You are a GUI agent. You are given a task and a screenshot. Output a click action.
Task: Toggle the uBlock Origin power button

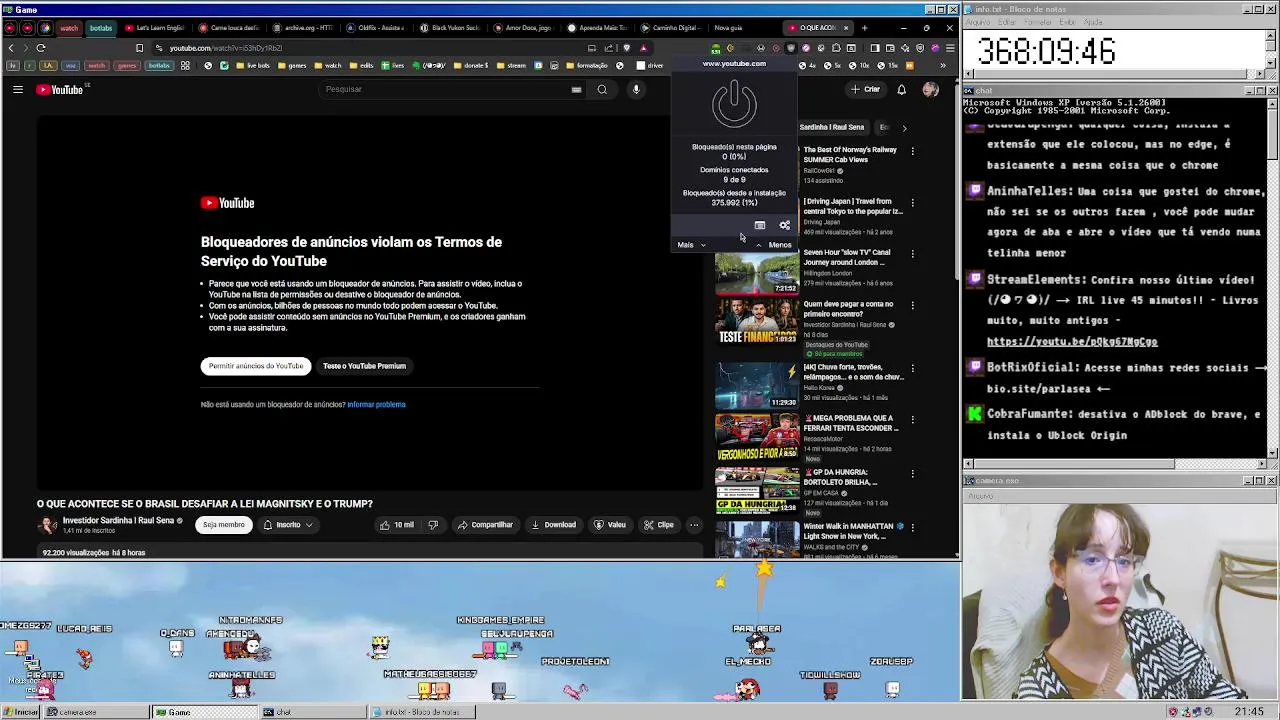[x=734, y=105]
